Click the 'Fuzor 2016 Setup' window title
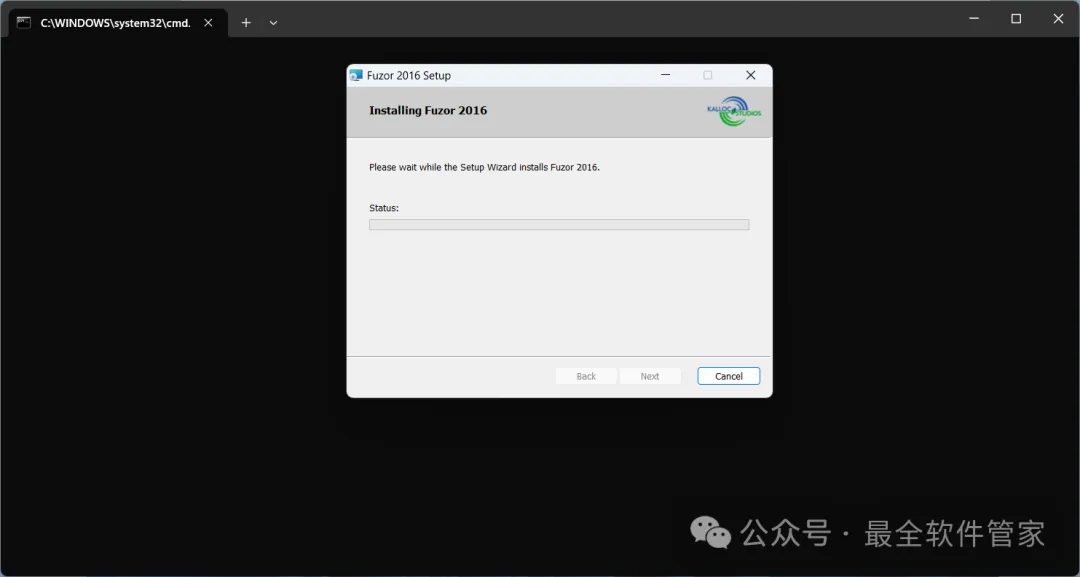This screenshot has width=1080, height=577. click(408, 75)
